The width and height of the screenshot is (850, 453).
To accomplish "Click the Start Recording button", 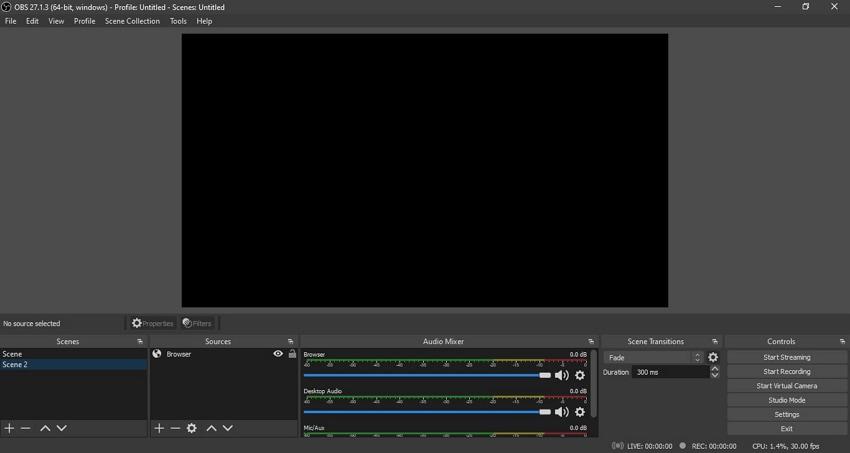I will 786,371.
